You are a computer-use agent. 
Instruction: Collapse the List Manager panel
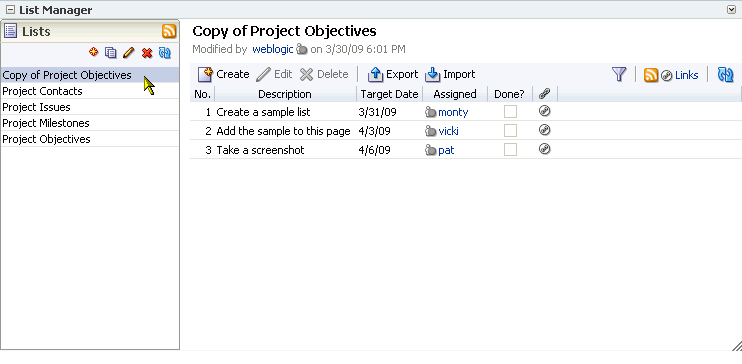tap(10, 10)
